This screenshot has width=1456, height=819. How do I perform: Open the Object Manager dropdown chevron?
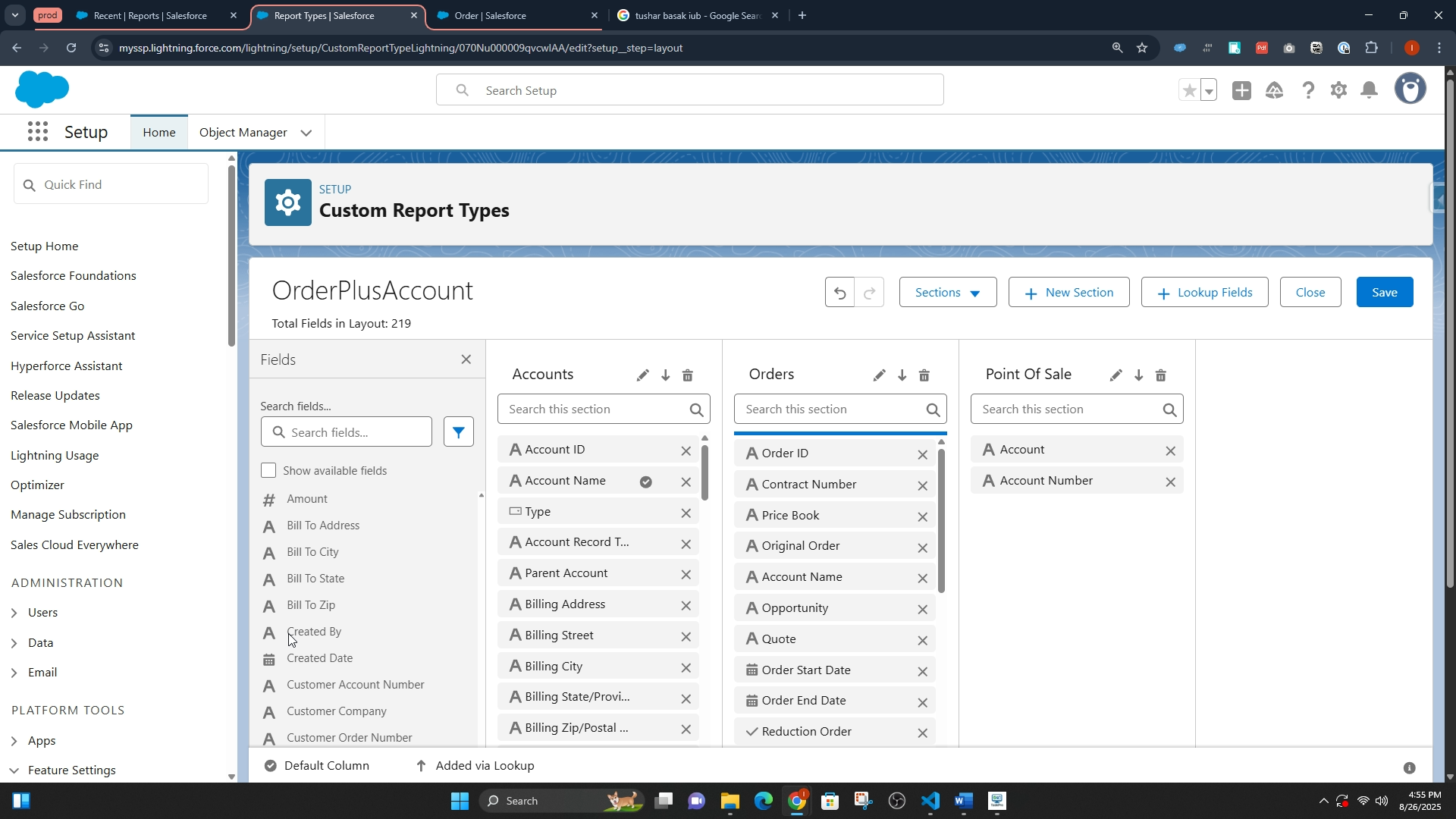pyautogui.click(x=306, y=133)
